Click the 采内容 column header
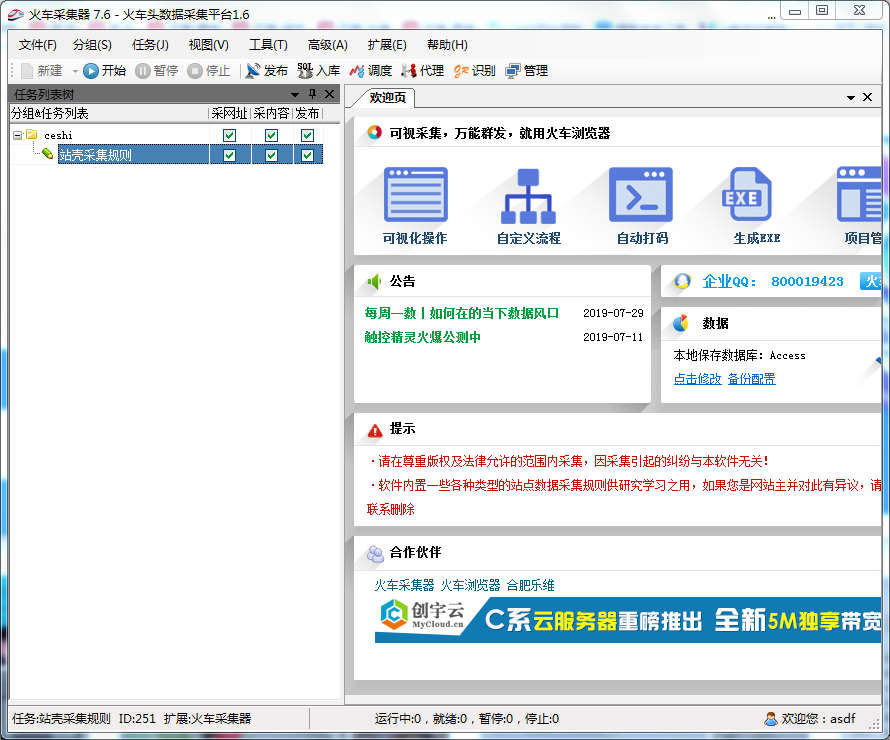Image resolution: width=890 pixels, height=740 pixels. point(271,113)
